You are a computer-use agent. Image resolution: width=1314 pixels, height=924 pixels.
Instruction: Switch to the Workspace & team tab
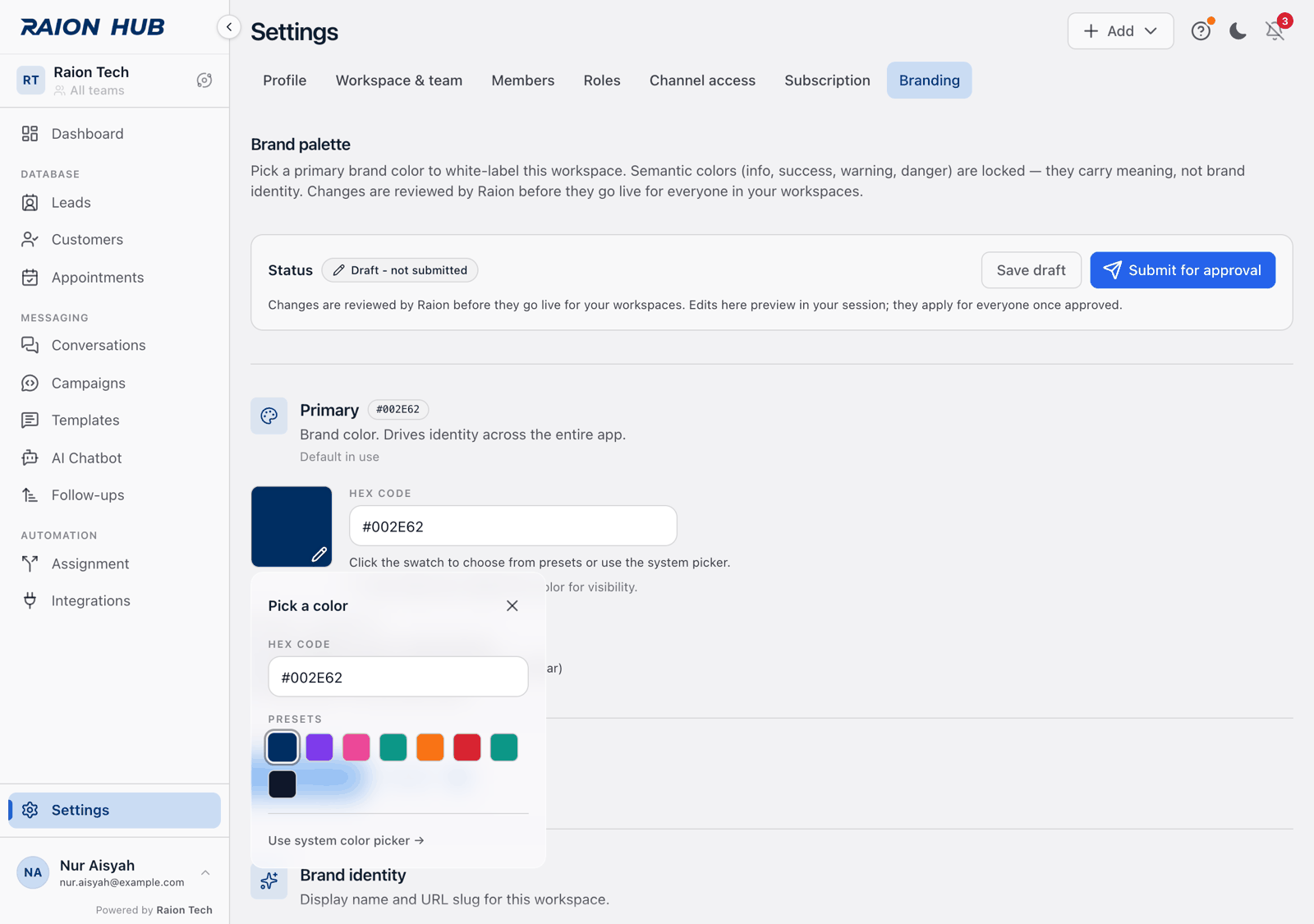(x=399, y=80)
